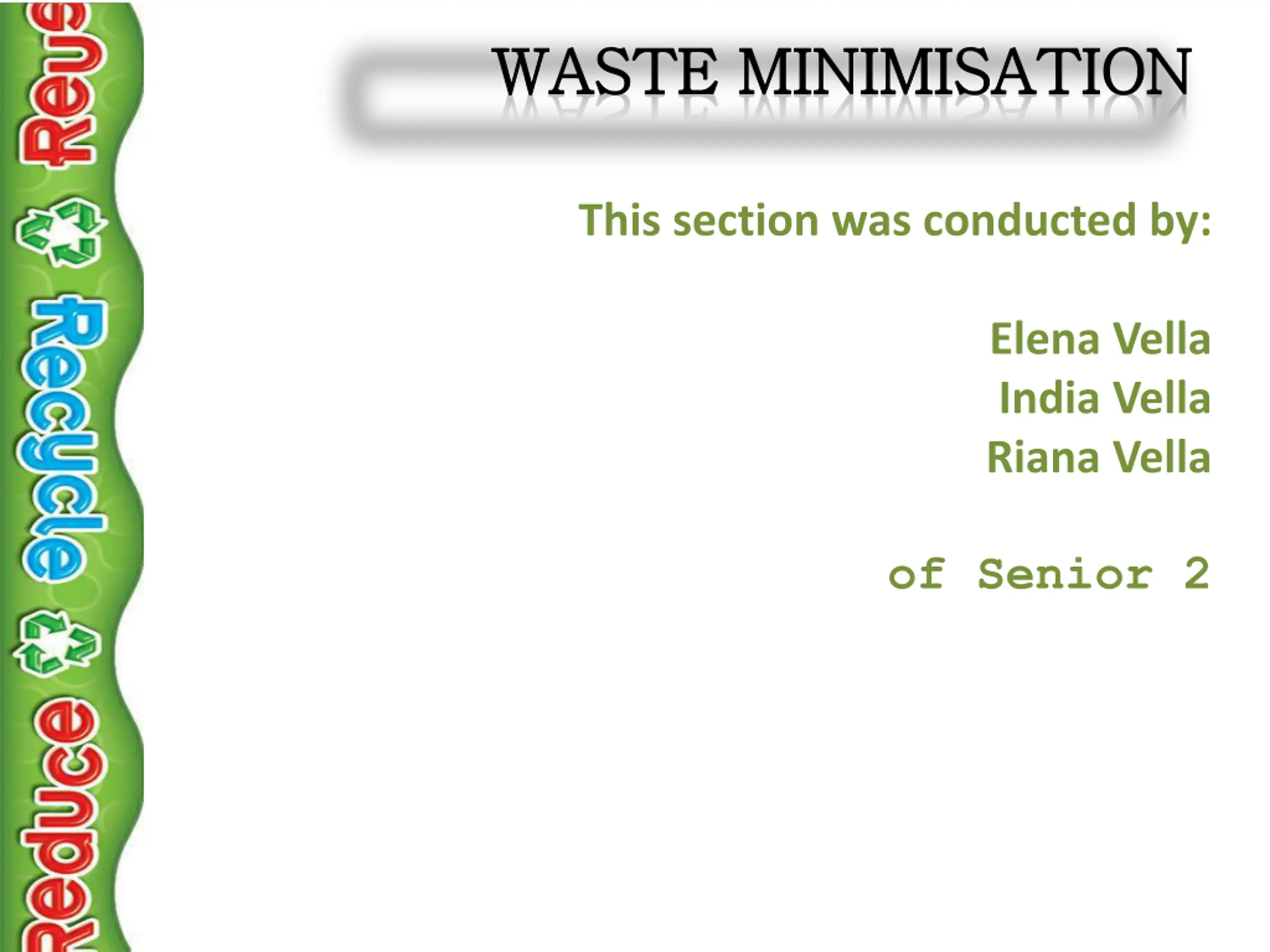Click the word WASTE in the title
The image size is (1270, 952).
coord(606,73)
